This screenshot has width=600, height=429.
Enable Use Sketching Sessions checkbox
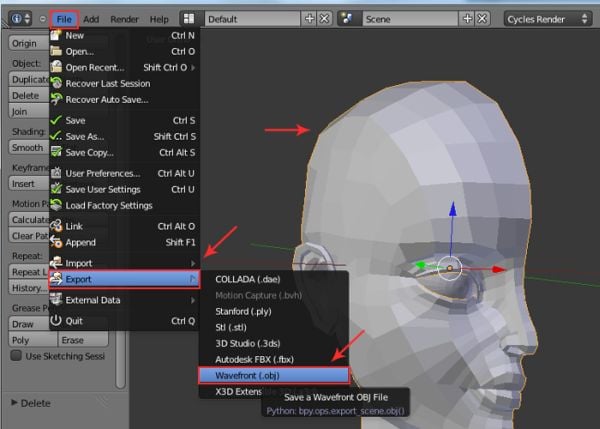[16, 355]
